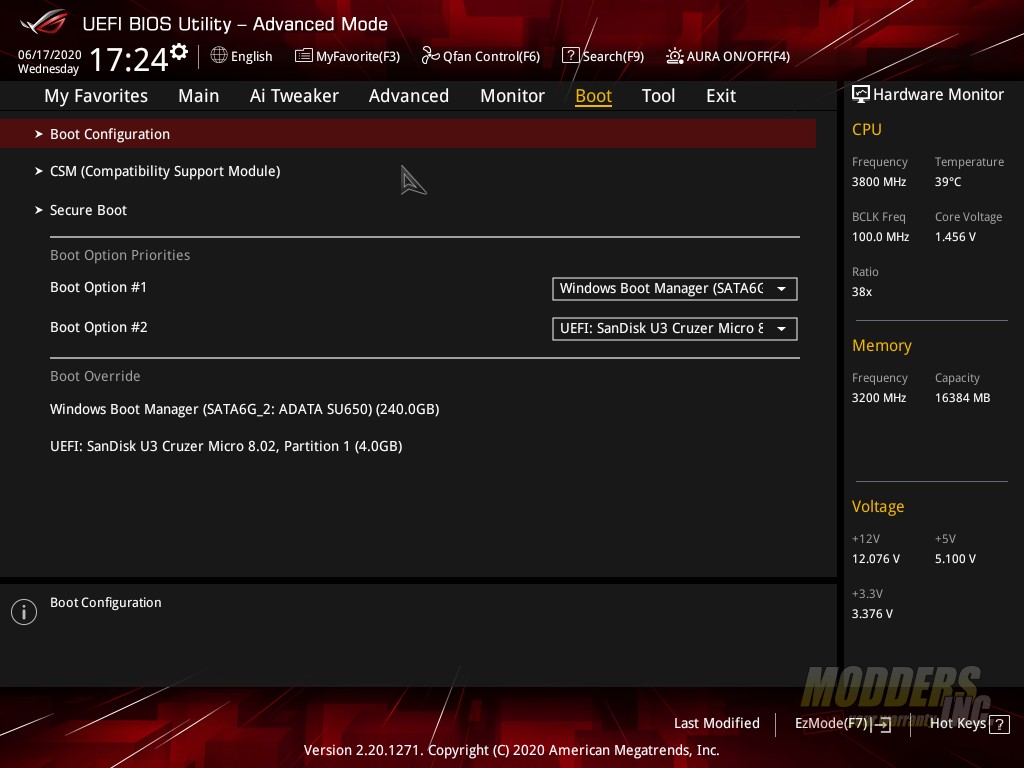Click the Hot Keys question mark icon
The height and width of the screenshot is (768, 1024).
[999, 724]
